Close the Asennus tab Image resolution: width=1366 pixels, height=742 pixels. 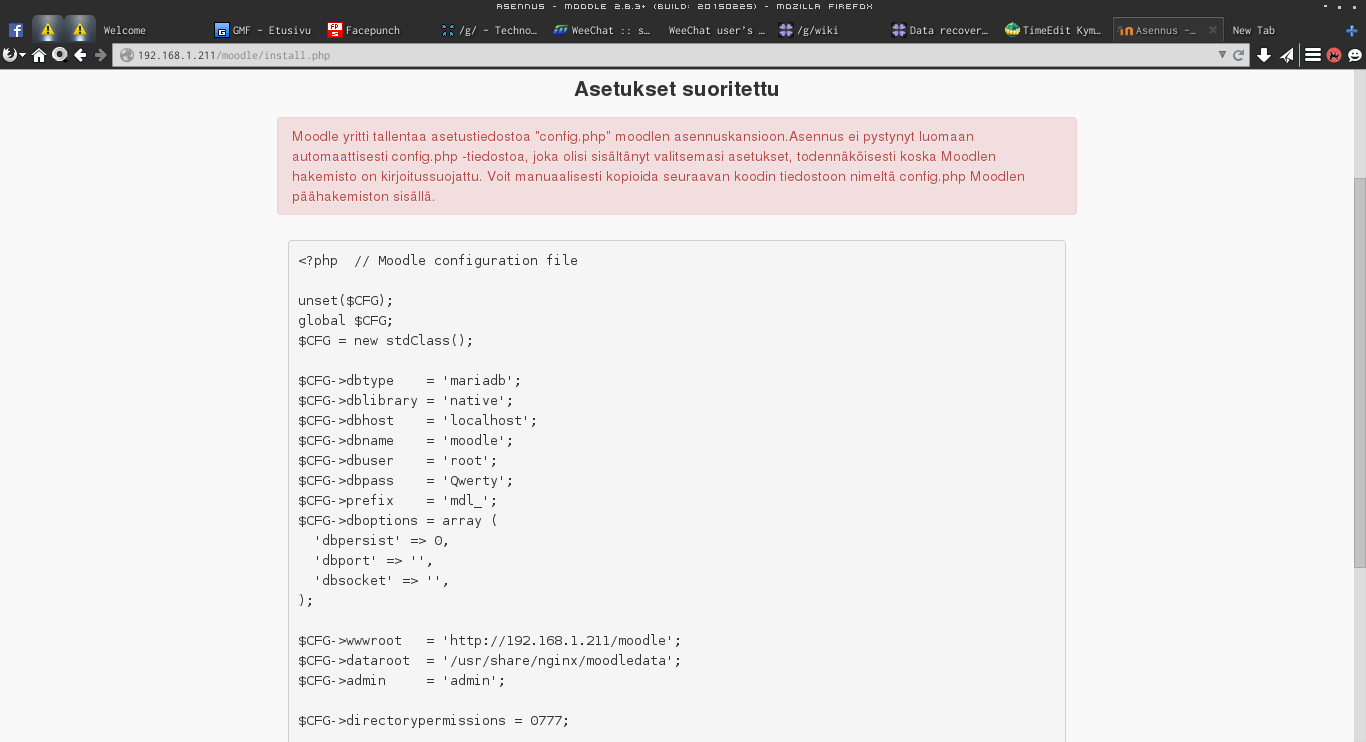pyautogui.click(x=1213, y=30)
